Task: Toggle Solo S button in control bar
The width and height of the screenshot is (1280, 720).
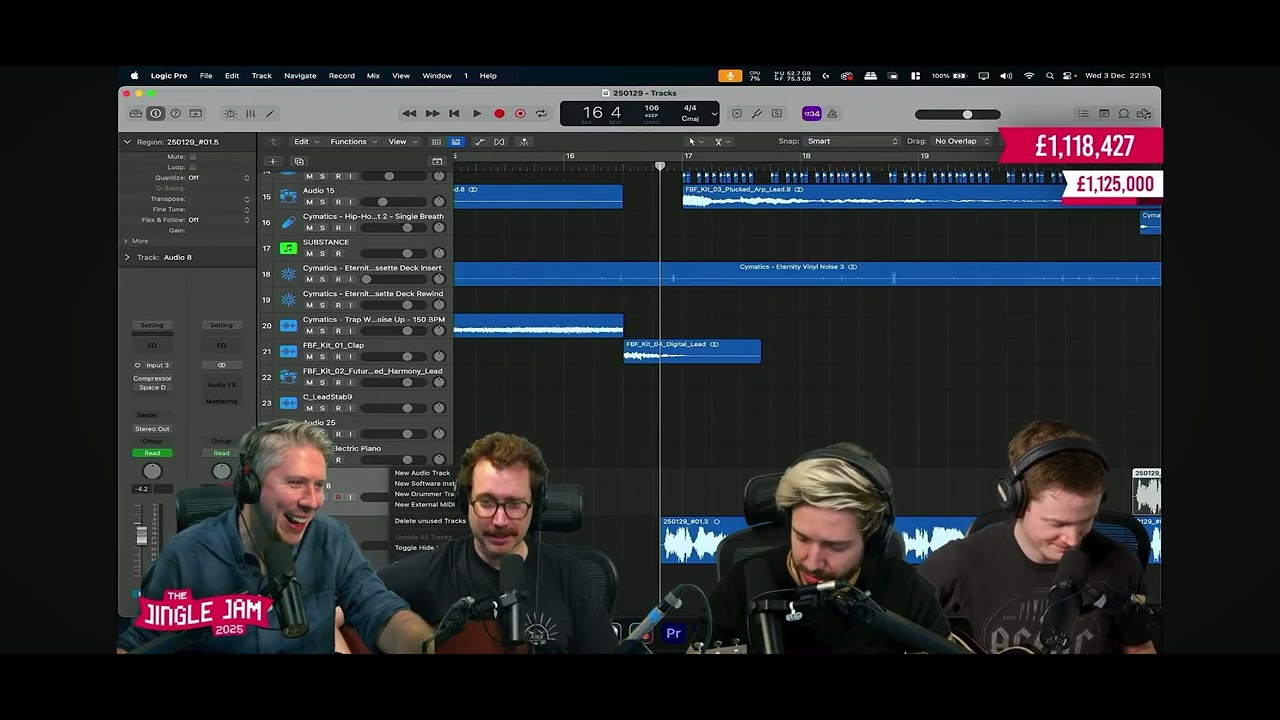Action: 777,114
